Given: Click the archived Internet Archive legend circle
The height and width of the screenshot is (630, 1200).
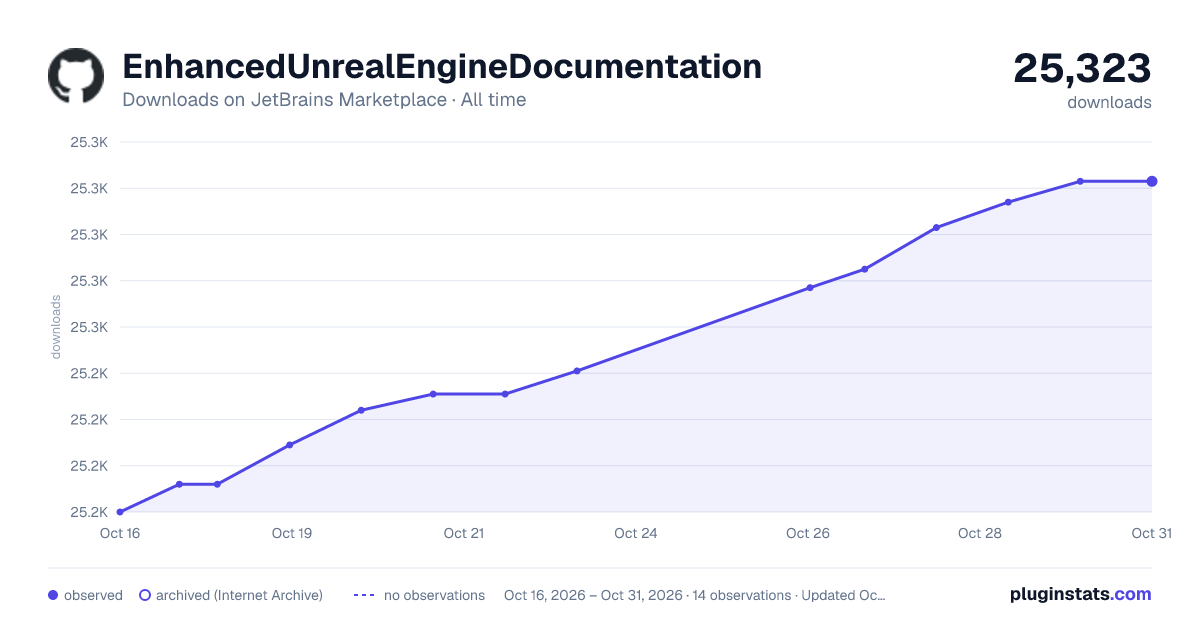Looking at the screenshot, I should pos(145,595).
